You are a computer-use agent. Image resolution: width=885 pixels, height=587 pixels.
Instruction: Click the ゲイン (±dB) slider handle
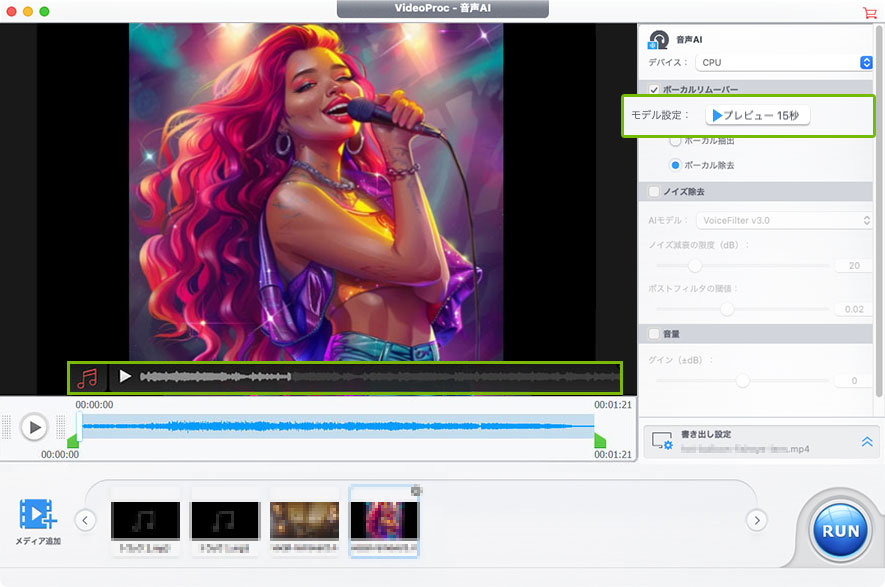[742, 381]
